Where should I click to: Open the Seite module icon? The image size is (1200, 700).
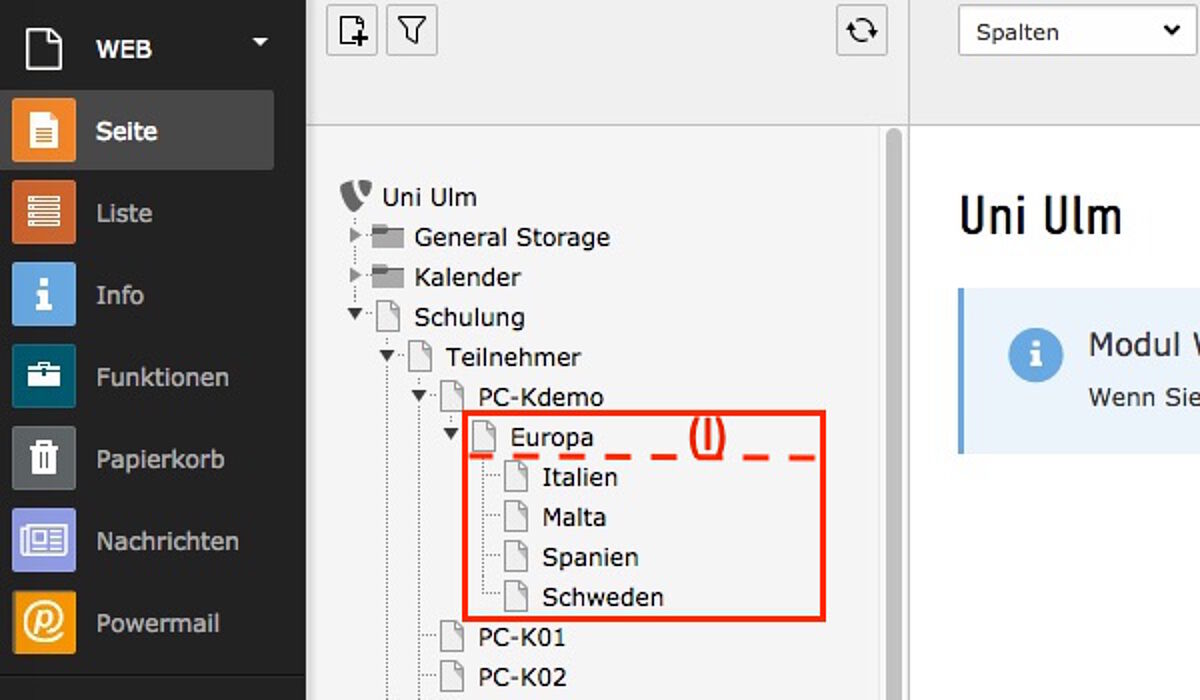pos(44,130)
